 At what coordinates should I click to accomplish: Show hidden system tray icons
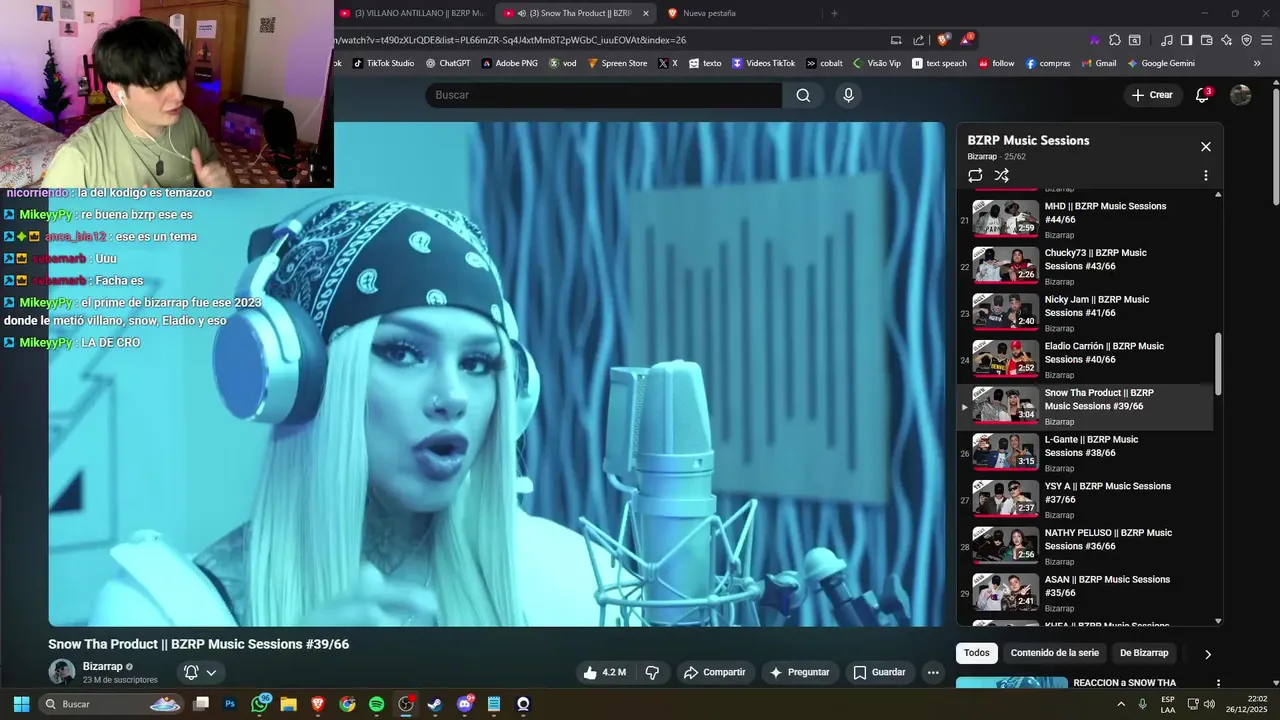tap(1121, 704)
